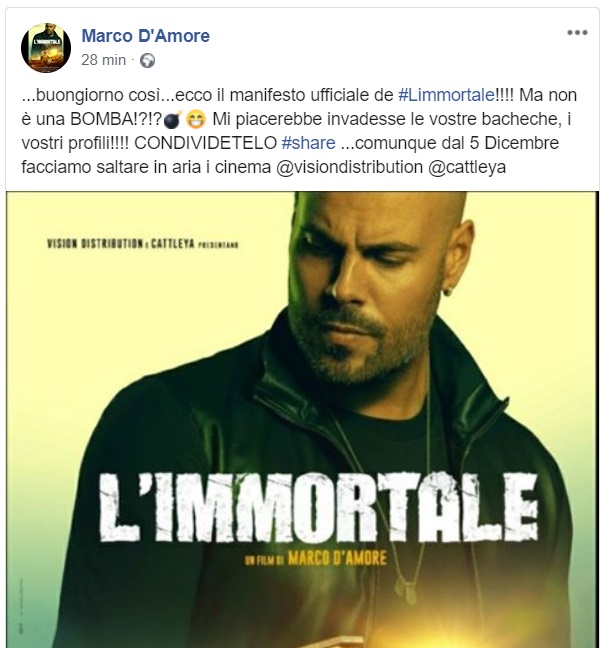Click the L'IMMORTALE title on the poster
The image size is (606, 648).
point(319,507)
